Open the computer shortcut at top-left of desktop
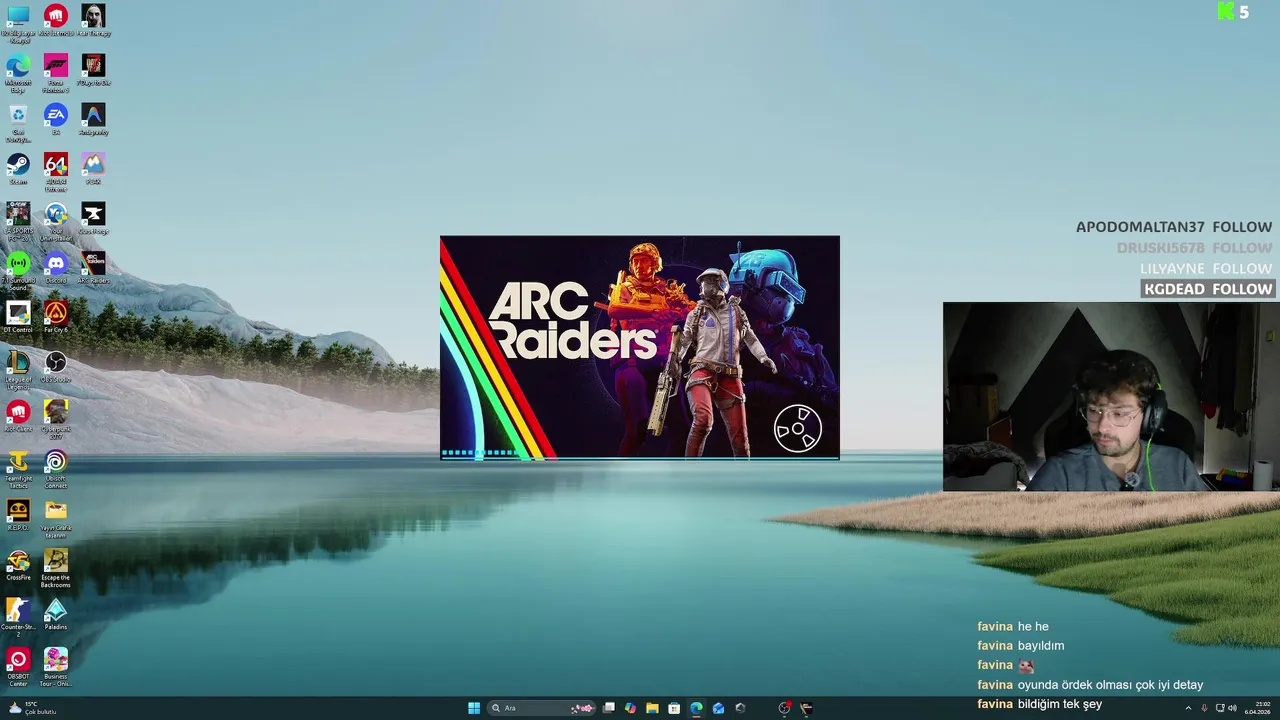 (18, 24)
